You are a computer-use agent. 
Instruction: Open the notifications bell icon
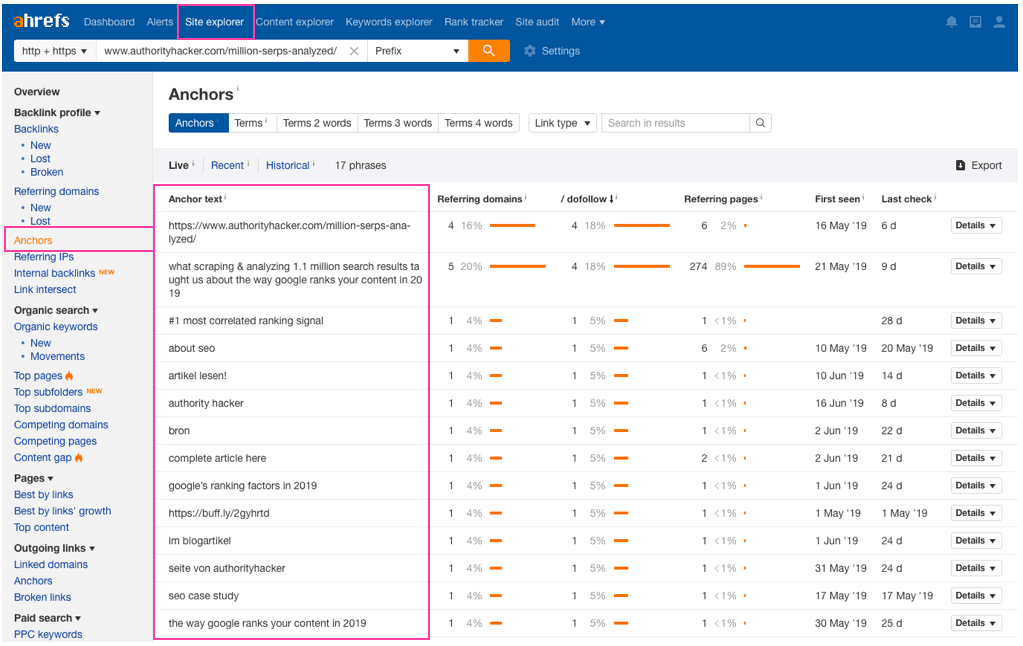[x=950, y=22]
